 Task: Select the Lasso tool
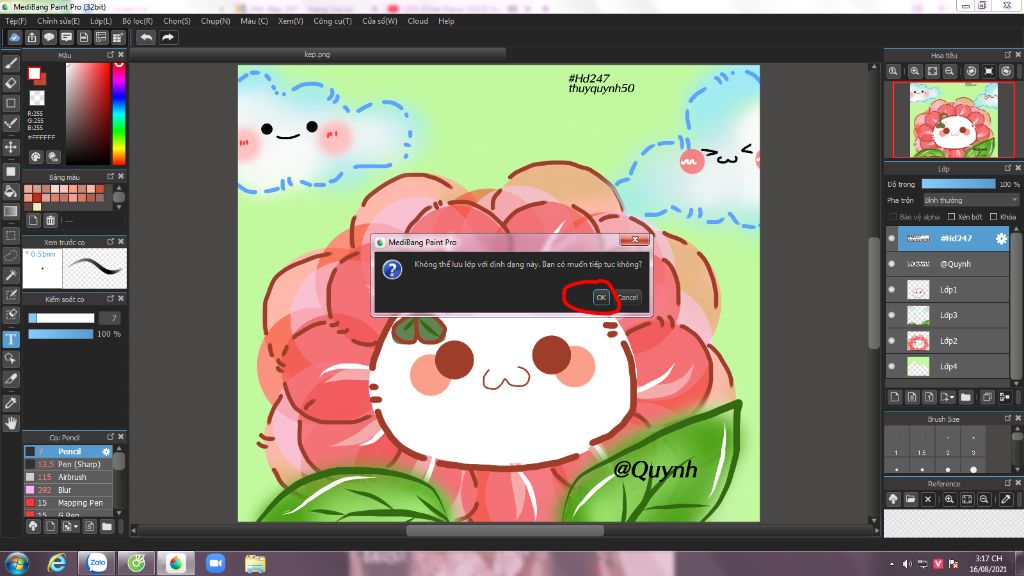click(x=10, y=255)
